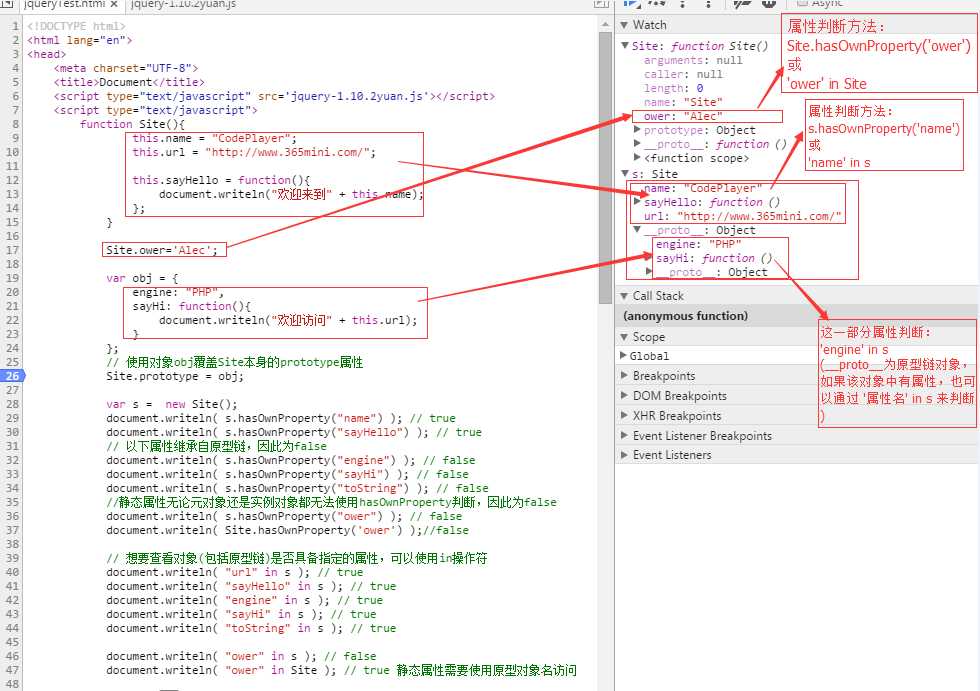This screenshot has height=691, width=980.
Task: Select the engine: "PHP" prototype property
Action: [x=698, y=244]
